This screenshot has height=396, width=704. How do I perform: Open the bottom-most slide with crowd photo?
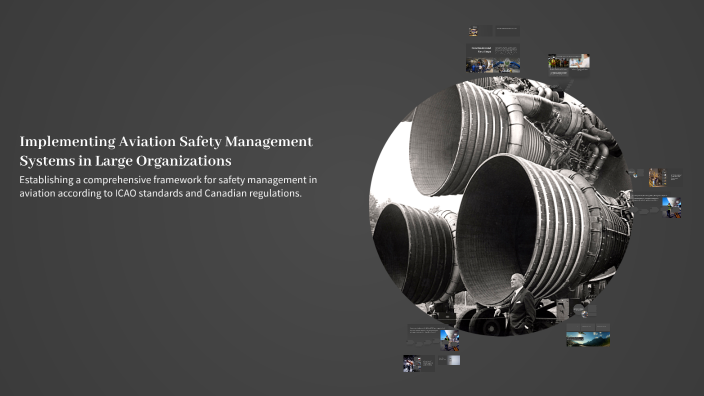coord(419,363)
